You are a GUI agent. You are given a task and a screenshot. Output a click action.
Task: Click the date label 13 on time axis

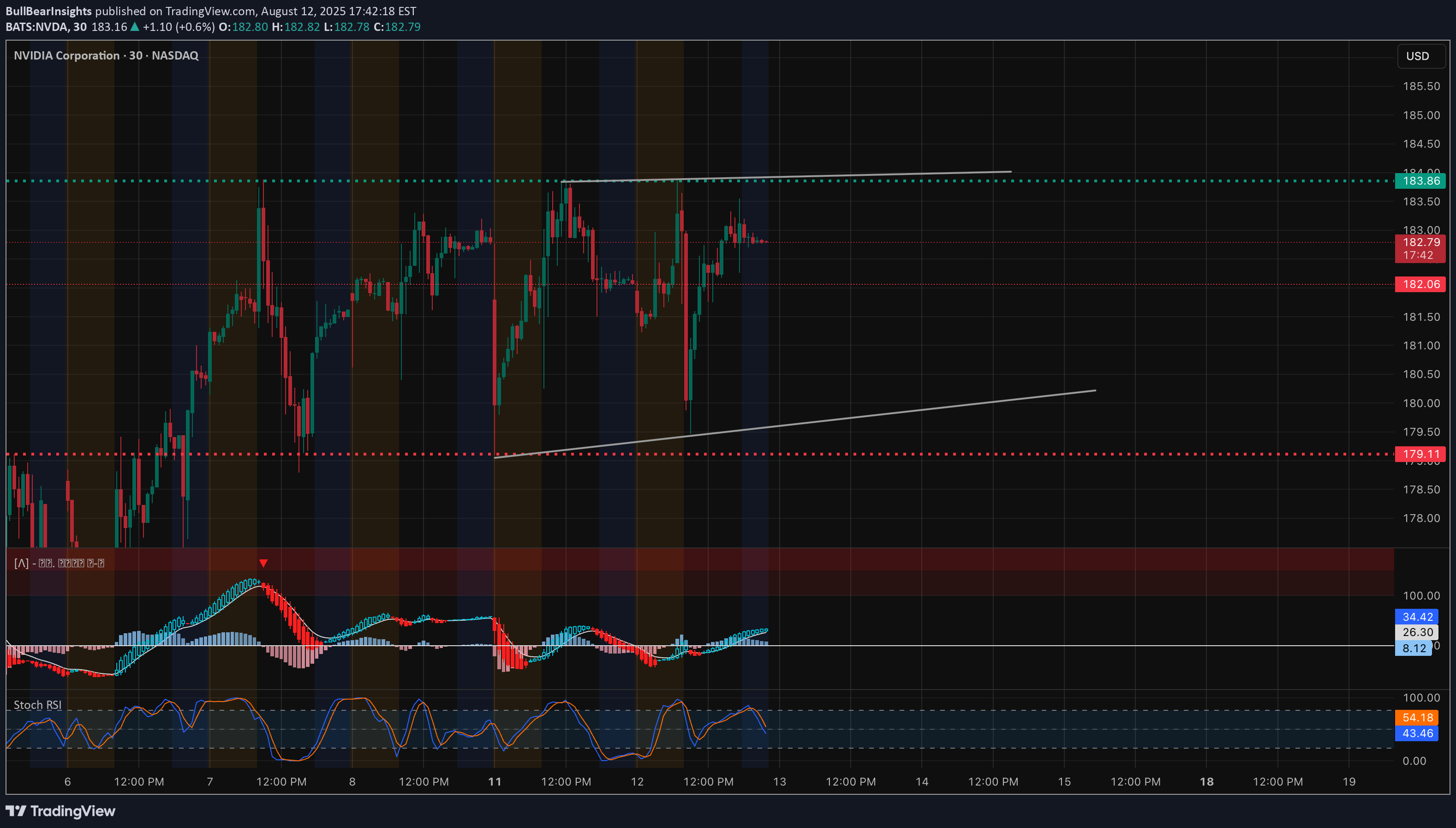(780, 782)
